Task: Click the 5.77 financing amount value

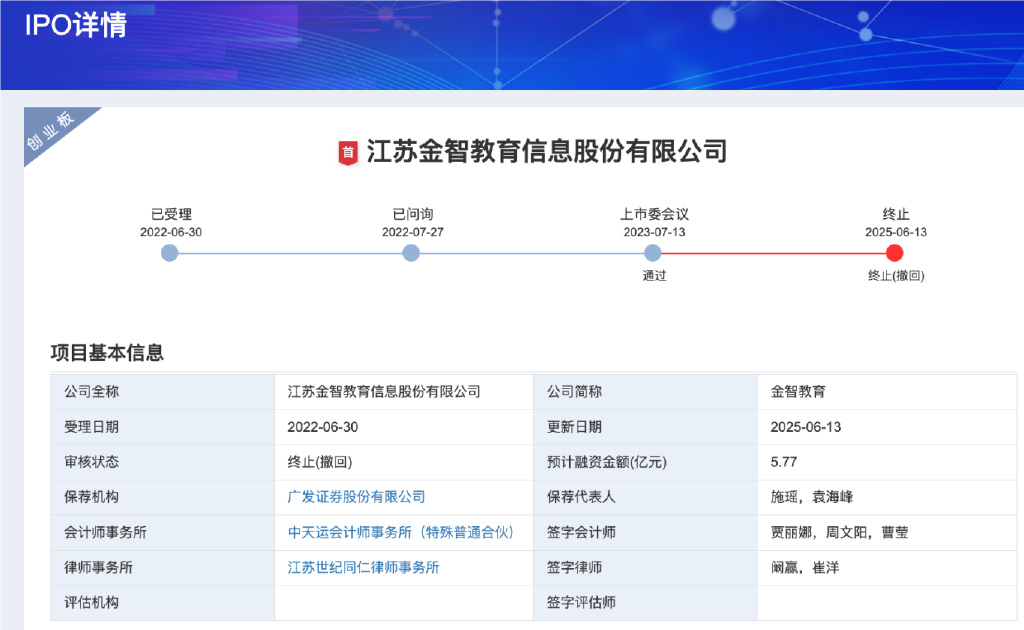Action: (784, 462)
